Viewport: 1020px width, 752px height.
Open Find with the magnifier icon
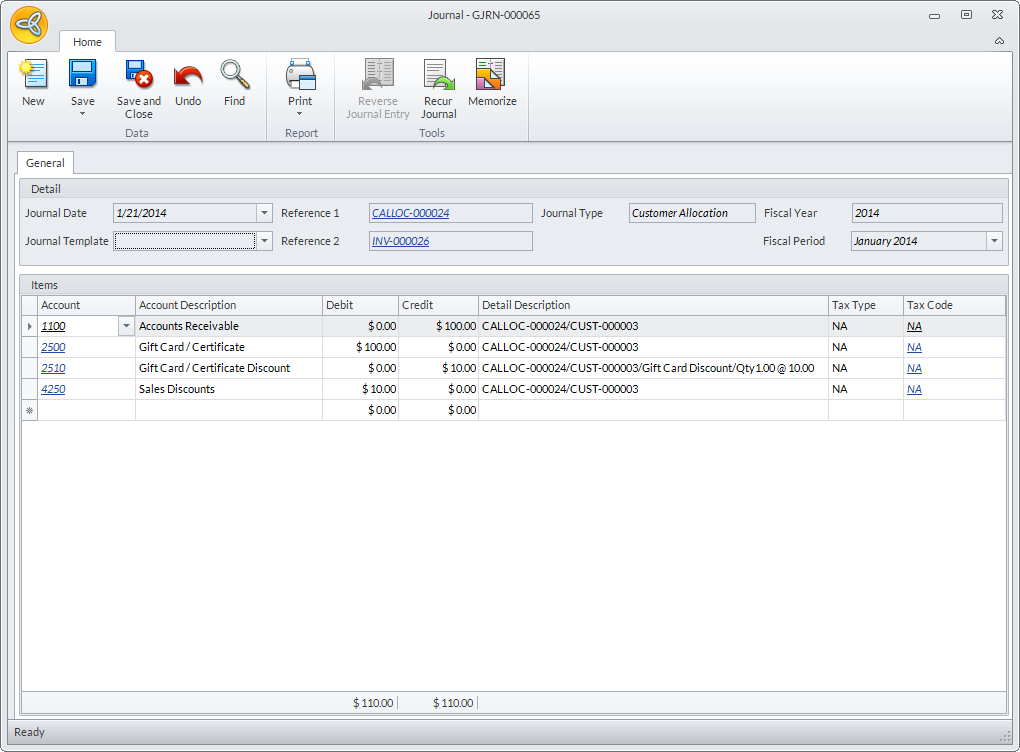click(x=234, y=75)
